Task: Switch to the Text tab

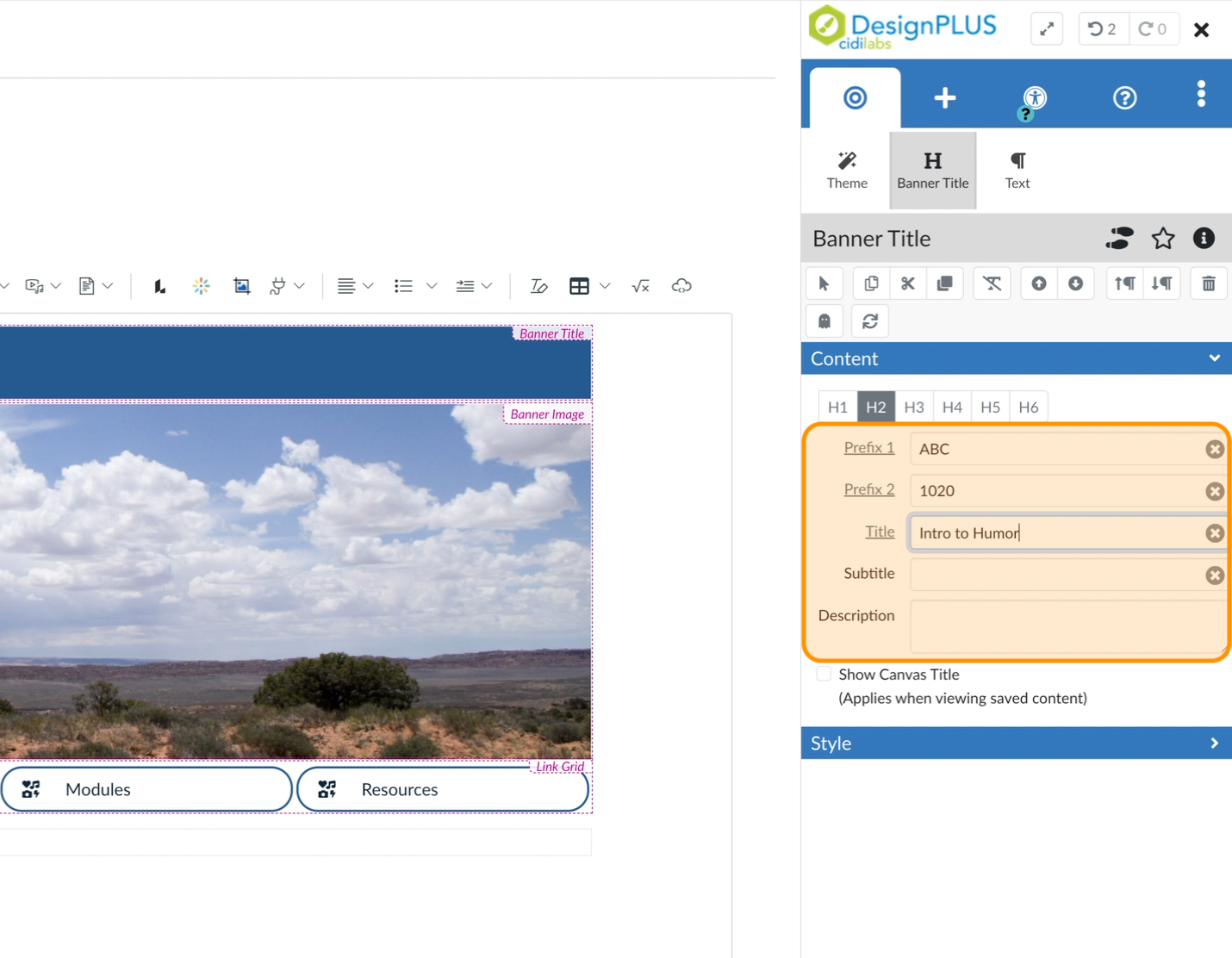Action: coord(1017,170)
